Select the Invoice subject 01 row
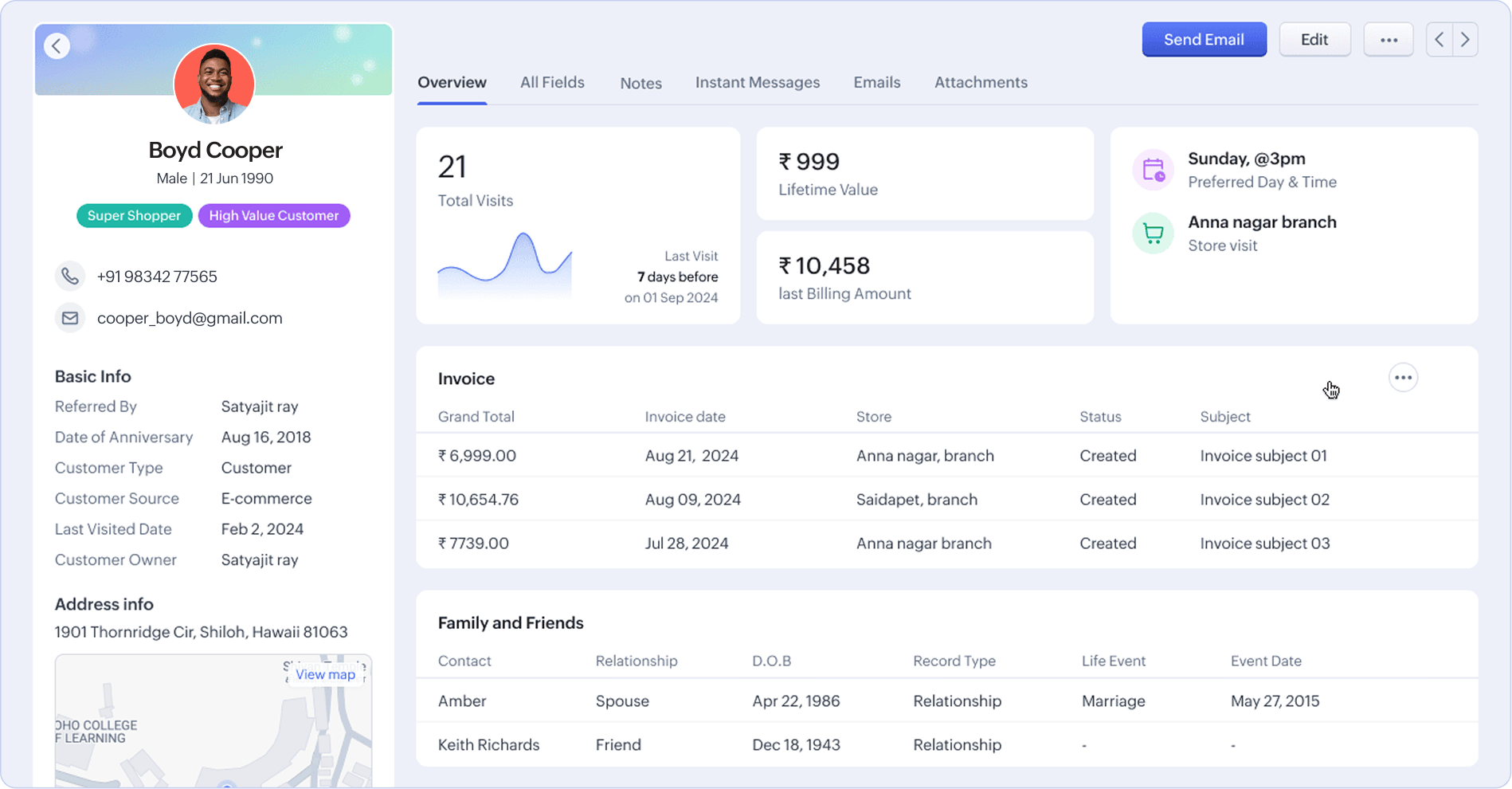Viewport: 1512px width, 789px height. 946,456
